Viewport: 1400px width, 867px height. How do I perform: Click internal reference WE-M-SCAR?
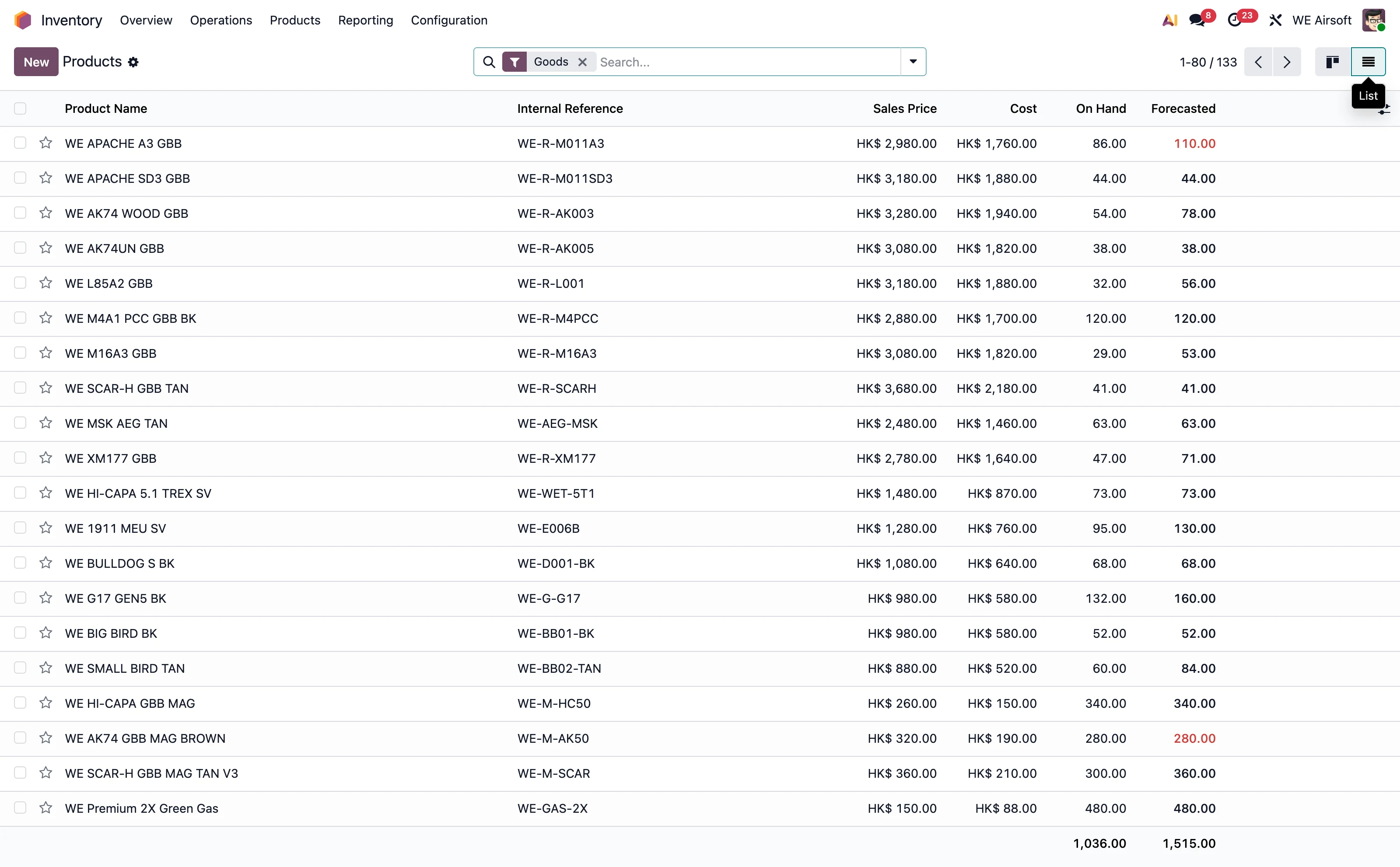point(553,773)
